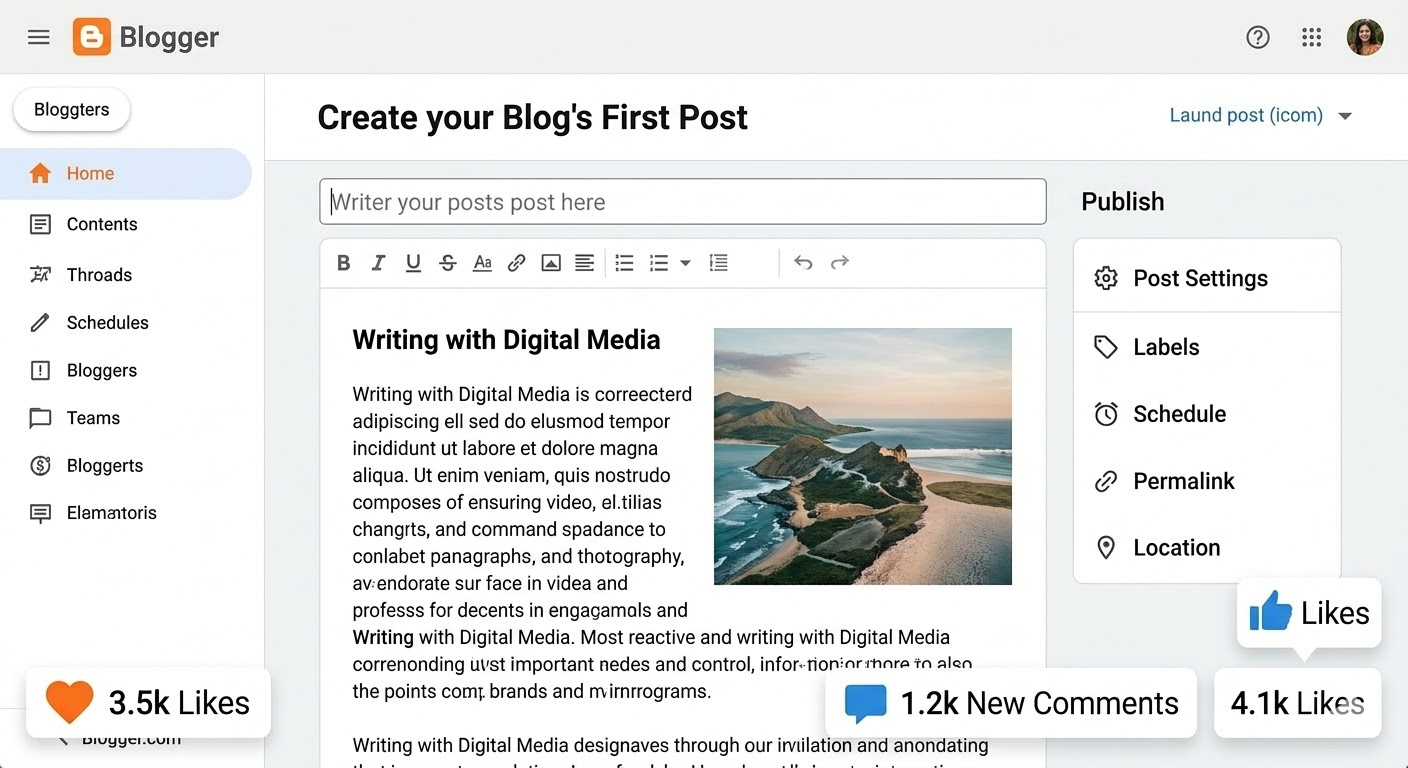Click the Teams chat icon

click(x=40, y=418)
